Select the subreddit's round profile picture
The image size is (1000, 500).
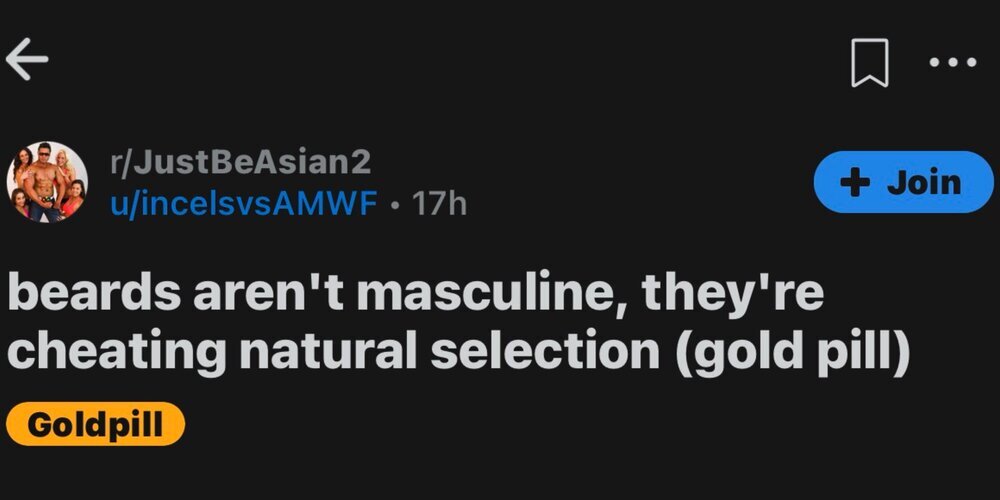[47, 182]
